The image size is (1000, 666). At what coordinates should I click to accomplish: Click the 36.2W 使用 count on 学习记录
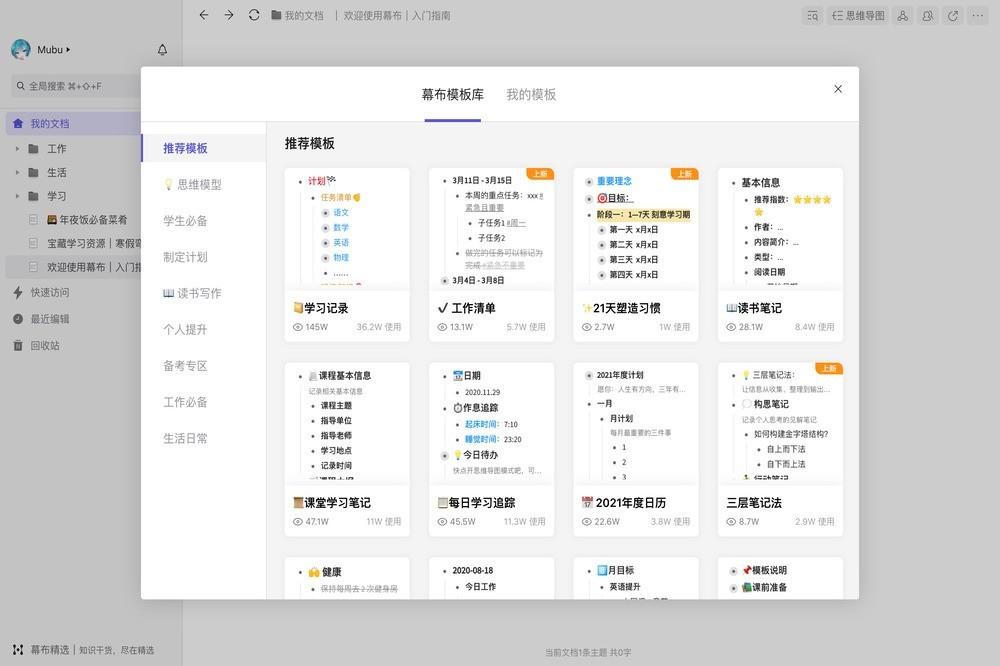[x=379, y=327]
